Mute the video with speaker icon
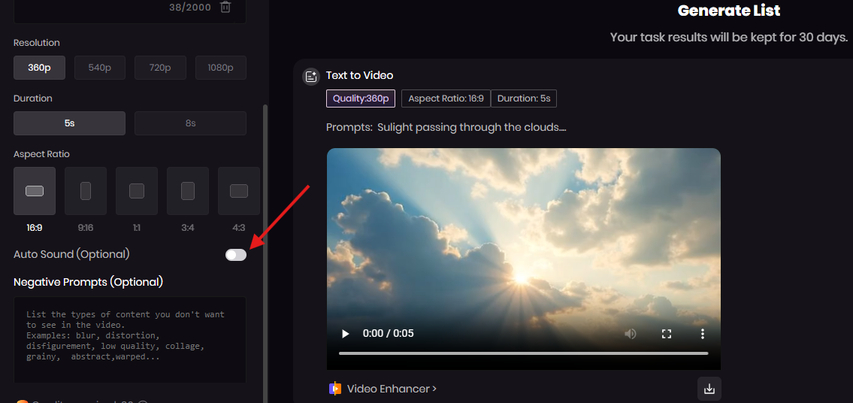 630,334
